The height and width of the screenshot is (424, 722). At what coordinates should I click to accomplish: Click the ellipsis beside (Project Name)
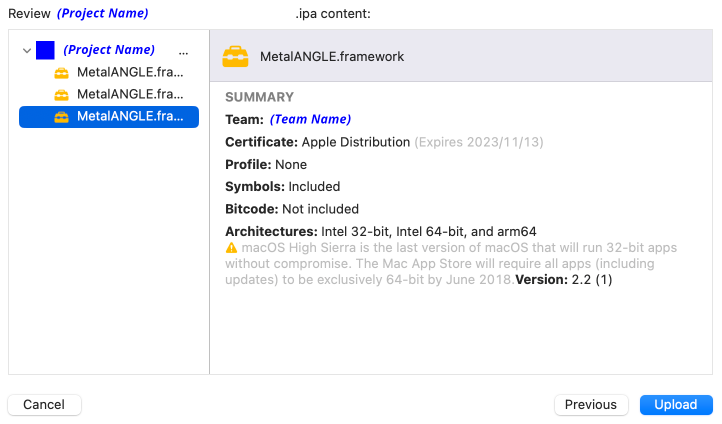(x=183, y=53)
